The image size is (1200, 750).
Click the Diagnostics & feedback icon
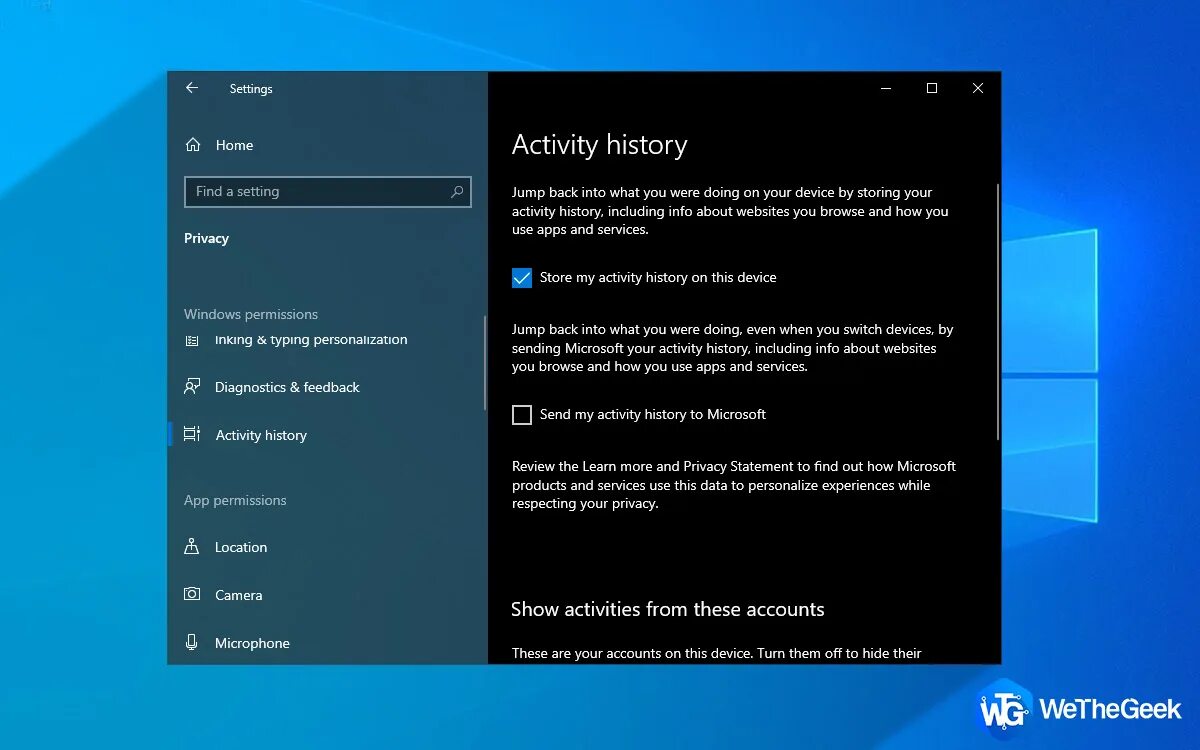[x=192, y=387]
